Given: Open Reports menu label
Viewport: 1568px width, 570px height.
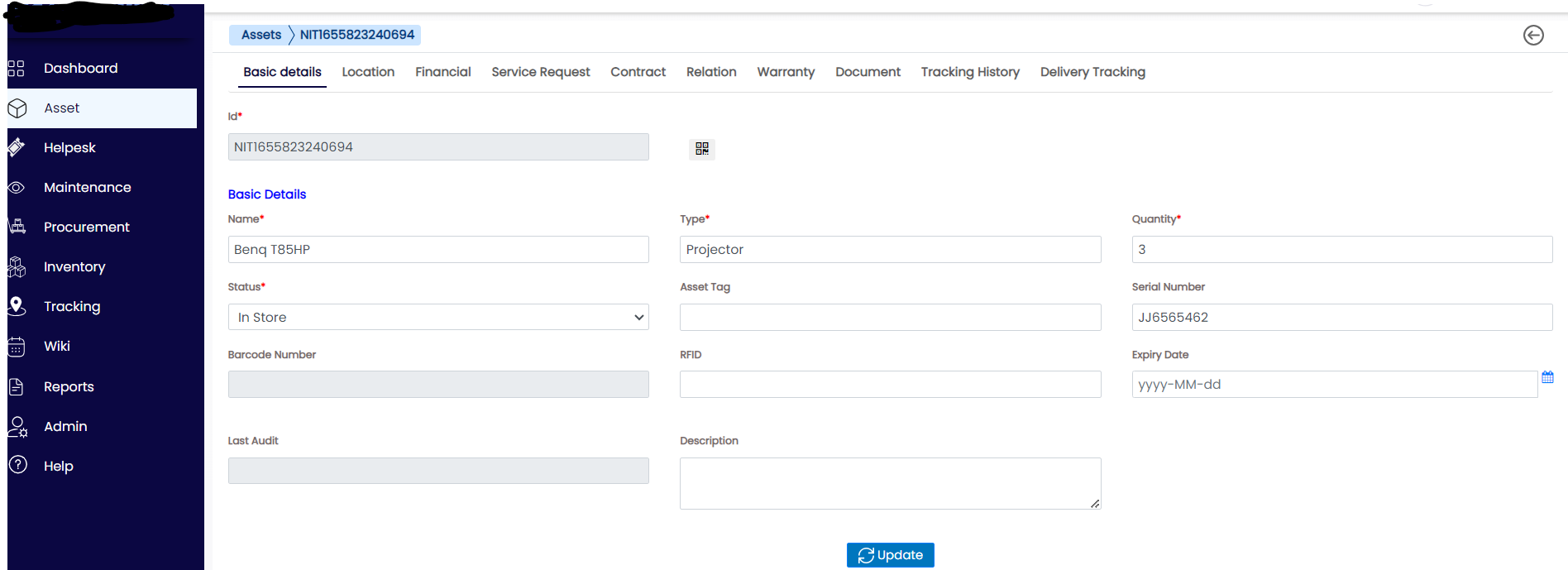Looking at the screenshot, I should pyautogui.click(x=69, y=386).
